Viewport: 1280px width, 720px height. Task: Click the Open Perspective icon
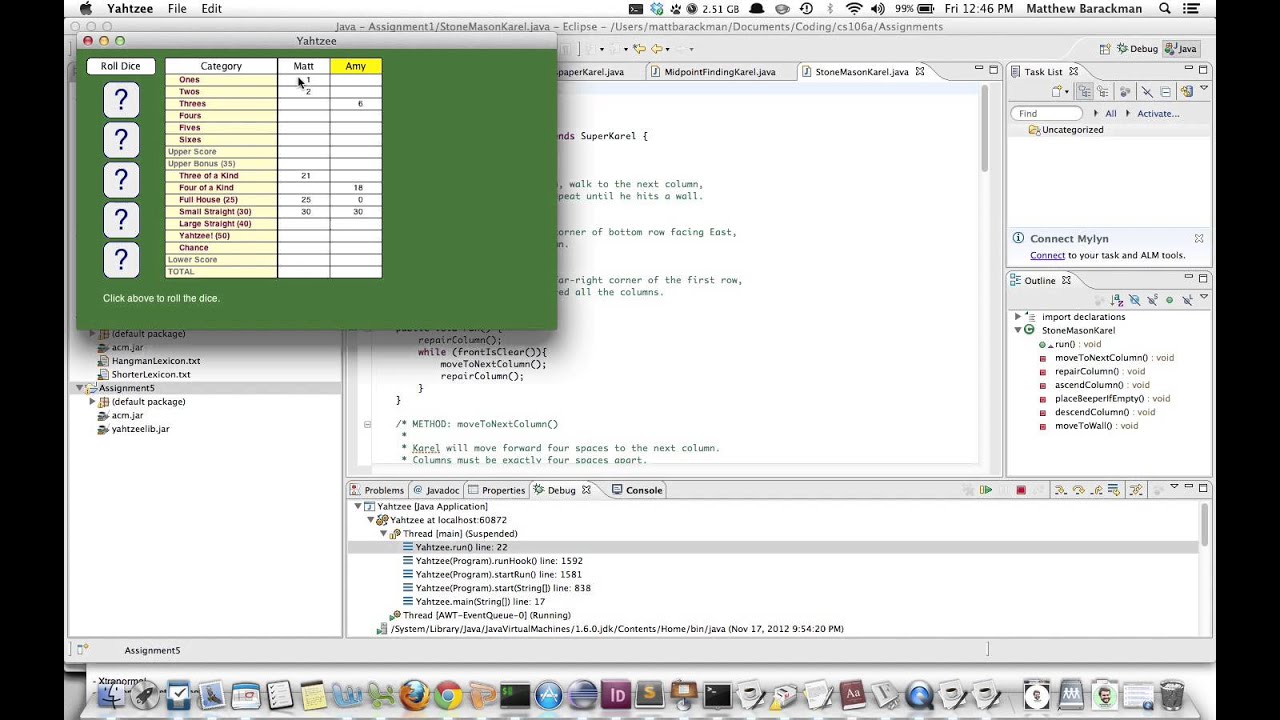pyautogui.click(x=1104, y=48)
